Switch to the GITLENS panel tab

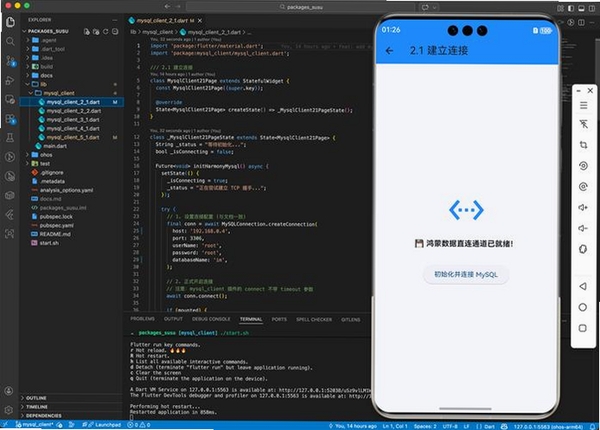(351, 319)
